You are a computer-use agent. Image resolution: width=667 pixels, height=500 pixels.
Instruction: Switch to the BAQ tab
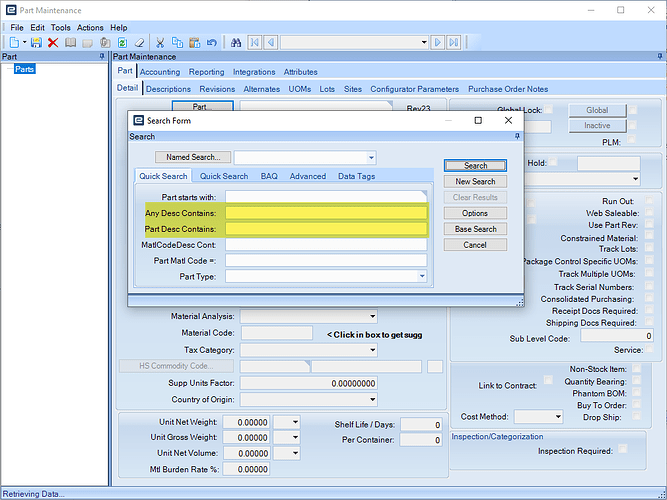[269, 176]
